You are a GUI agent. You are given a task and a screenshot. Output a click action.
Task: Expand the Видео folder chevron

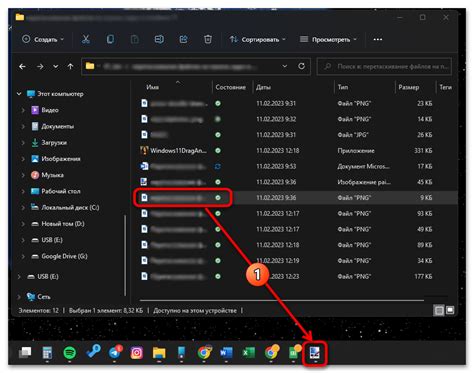tap(23, 110)
